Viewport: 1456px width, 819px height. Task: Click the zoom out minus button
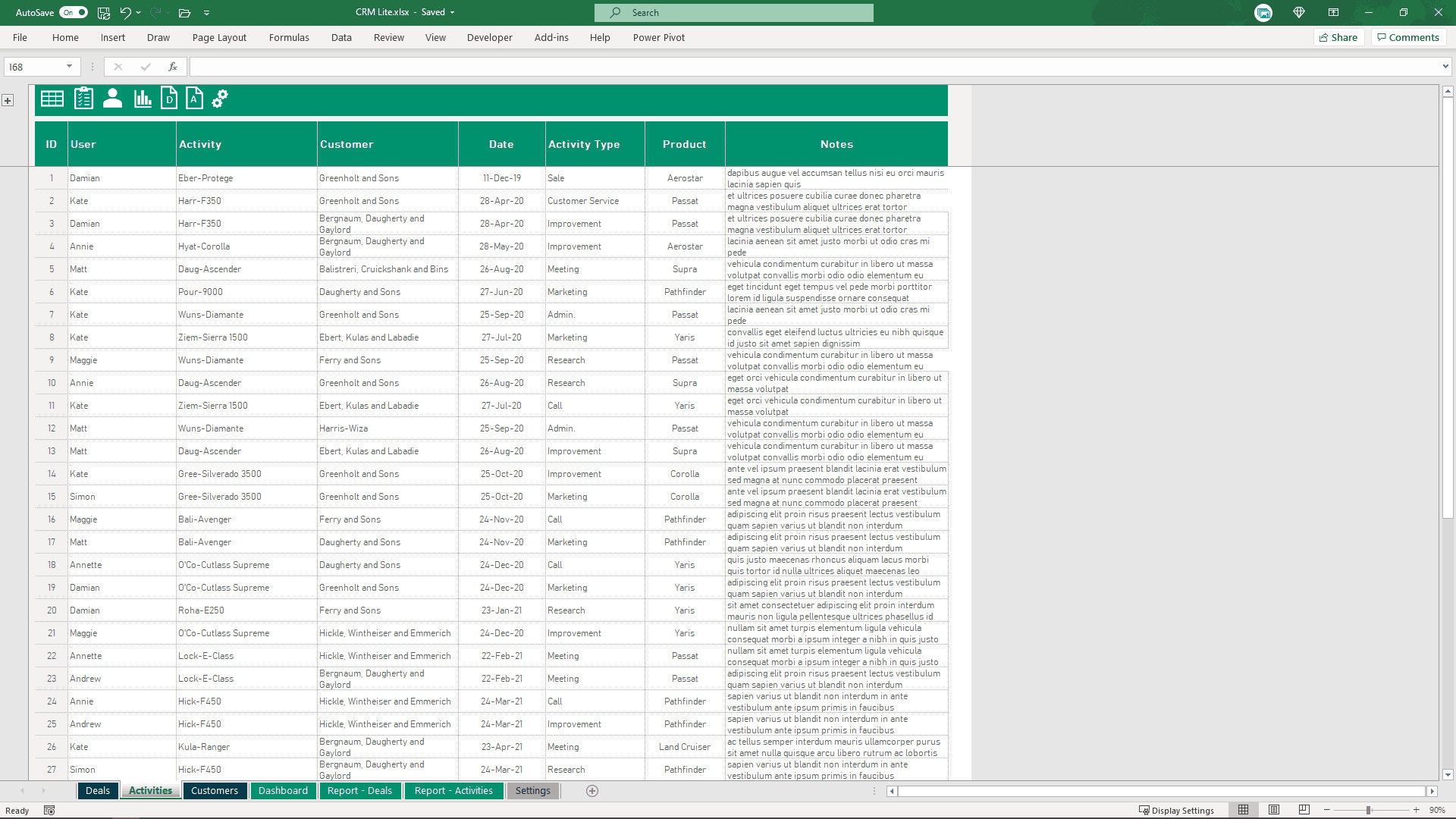click(x=1327, y=811)
